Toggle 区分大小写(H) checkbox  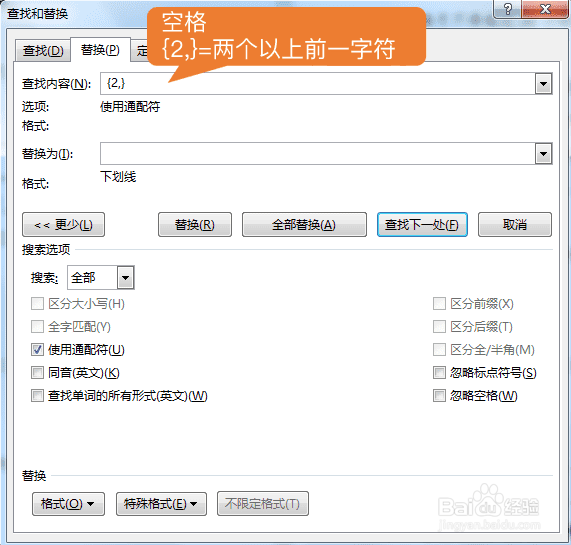click(x=37, y=304)
